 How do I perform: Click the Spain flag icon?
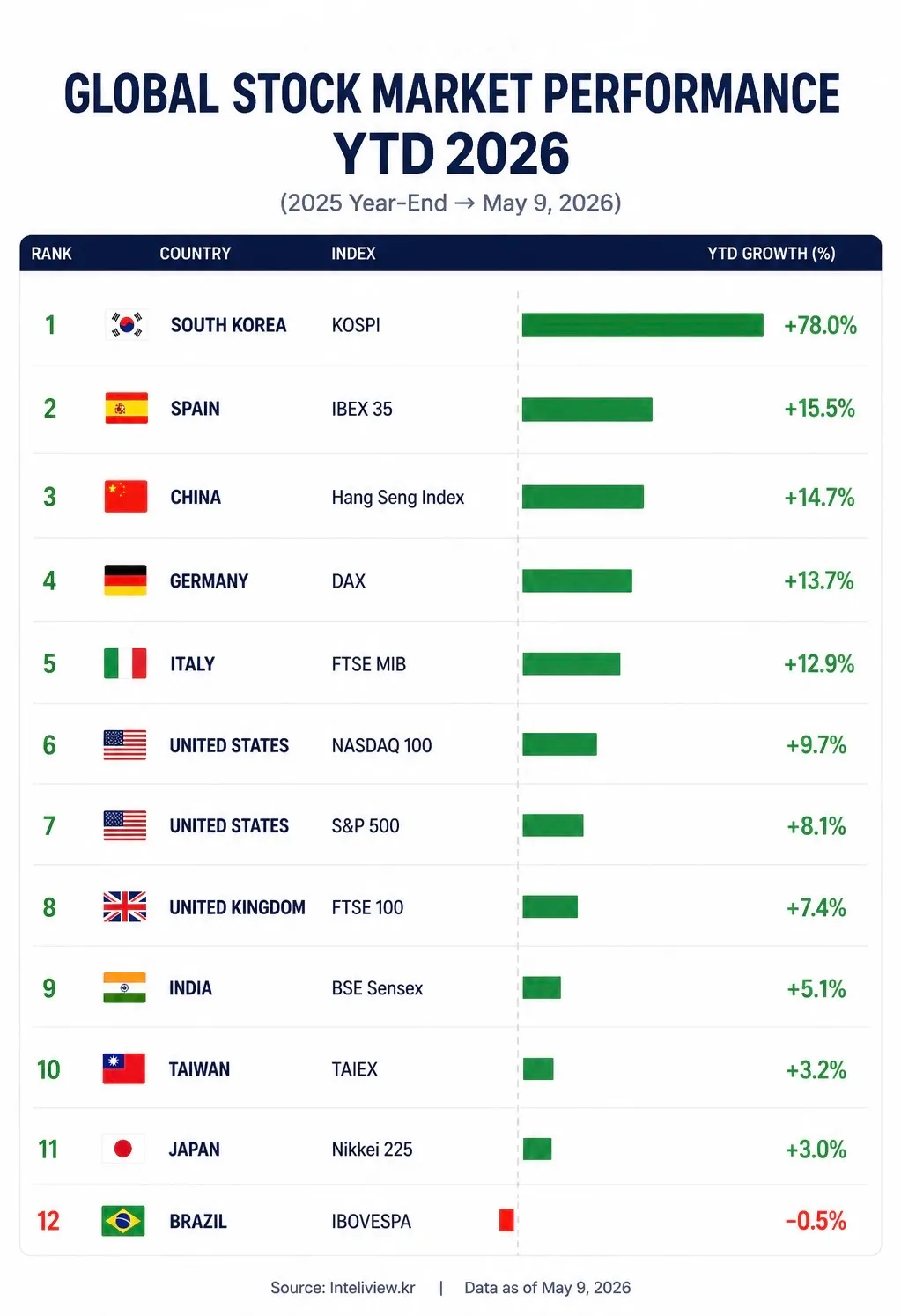[x=126, y=408]
